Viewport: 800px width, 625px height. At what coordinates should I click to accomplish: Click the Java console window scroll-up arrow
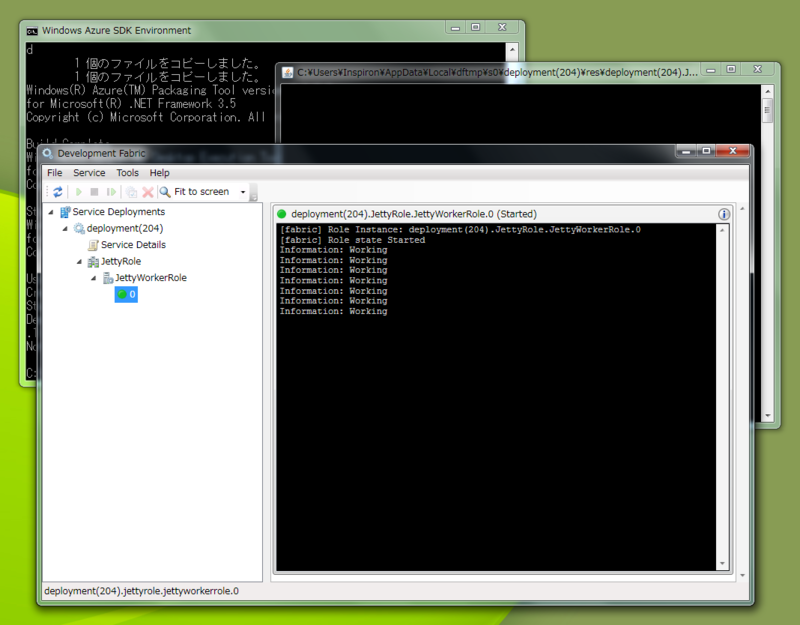point(768,91)
